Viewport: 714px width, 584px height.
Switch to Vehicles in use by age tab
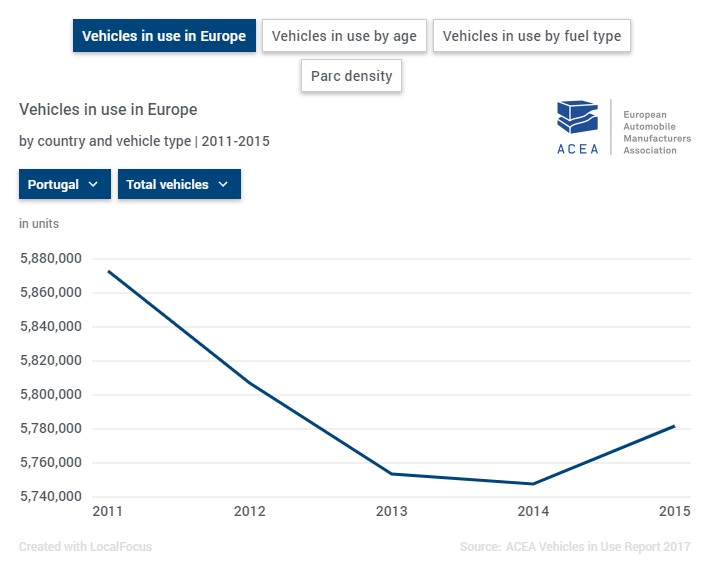[x=344, y=36]
